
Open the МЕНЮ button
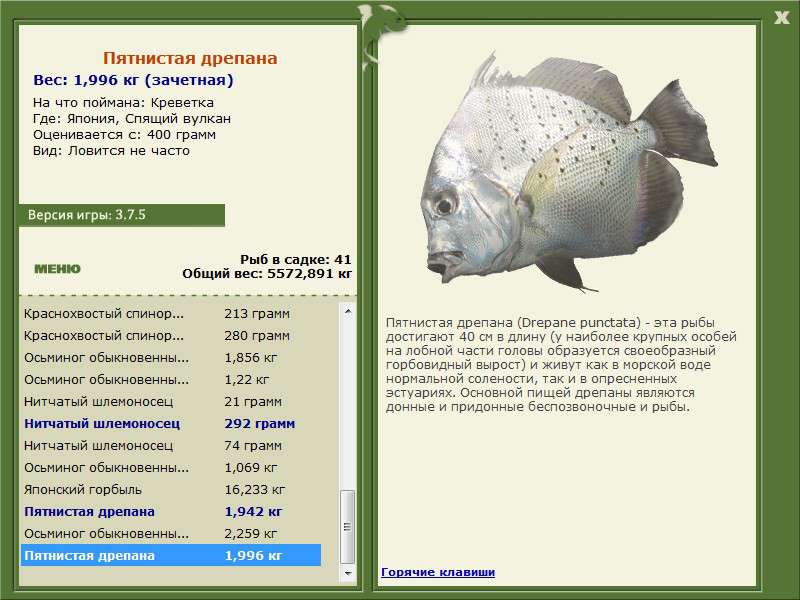tap(57, 269)
